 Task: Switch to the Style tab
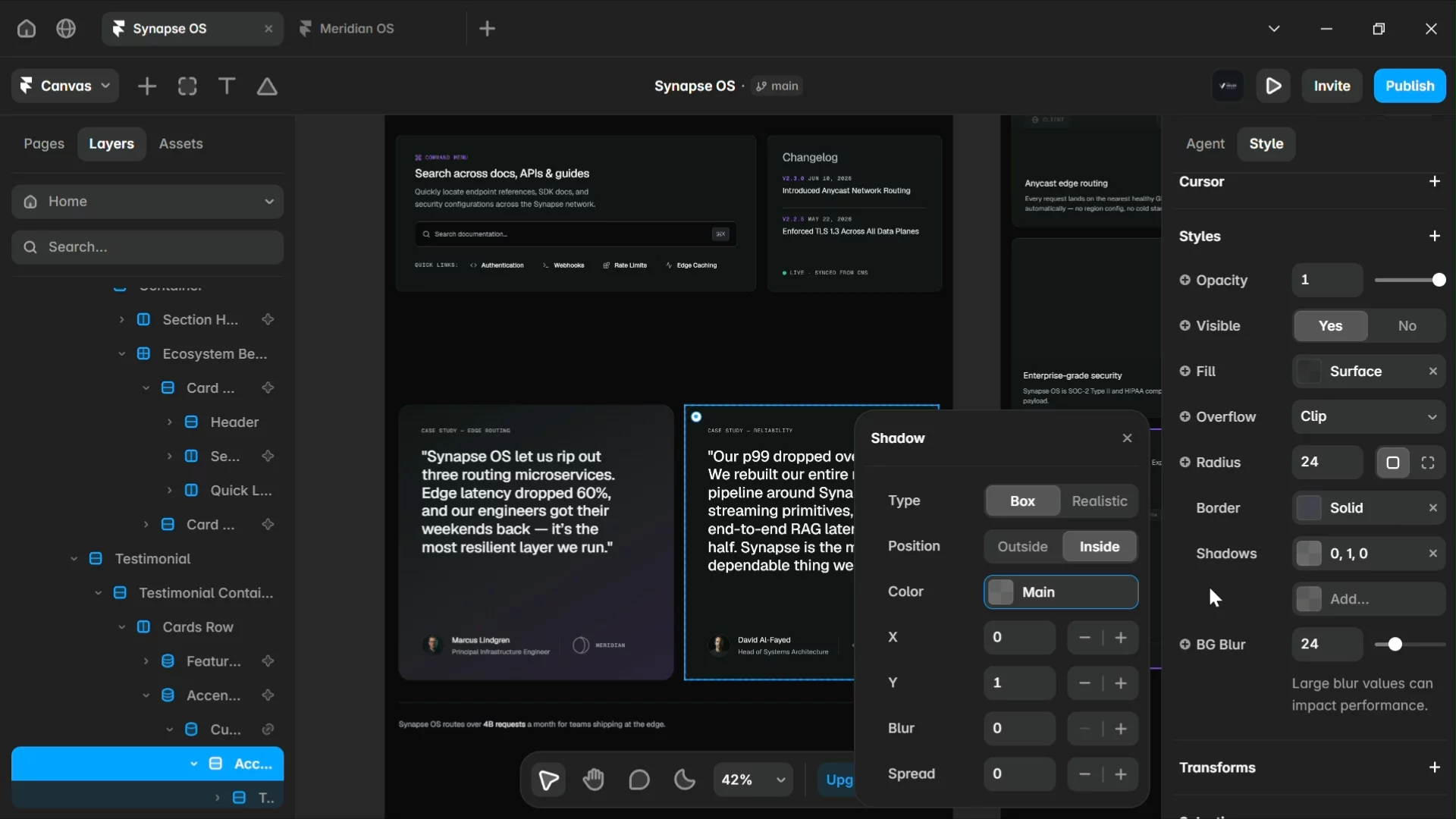pos(1266,144)
